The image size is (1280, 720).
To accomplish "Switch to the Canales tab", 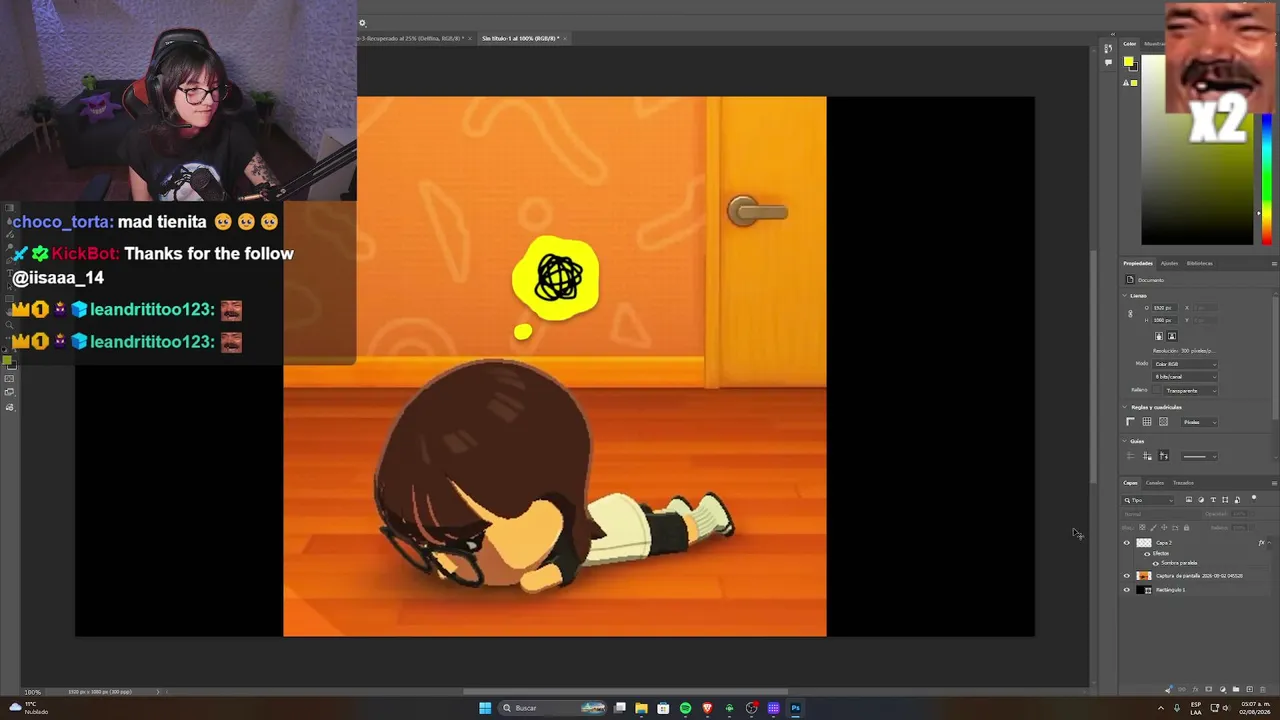I will tap(1155, 483).
